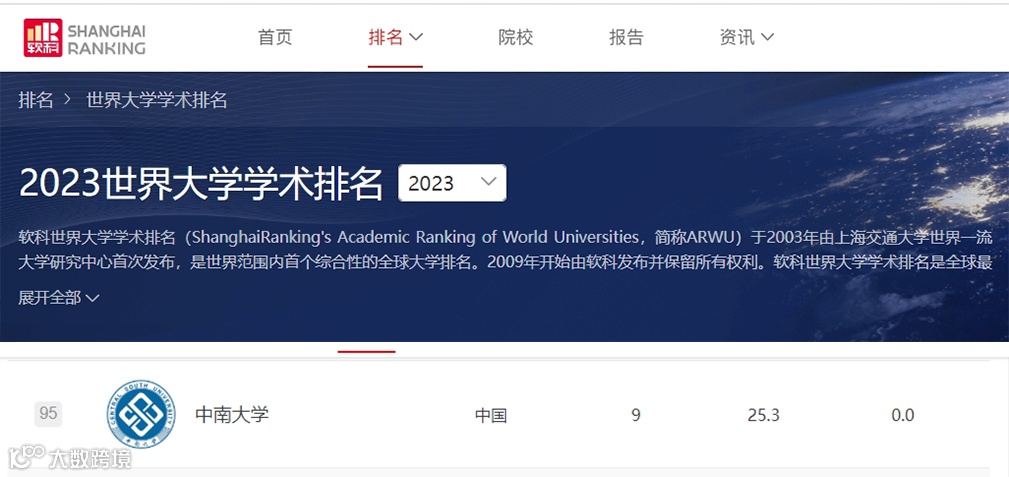
Task: Click the total score 25.3
Action: [x=763, y=415]
